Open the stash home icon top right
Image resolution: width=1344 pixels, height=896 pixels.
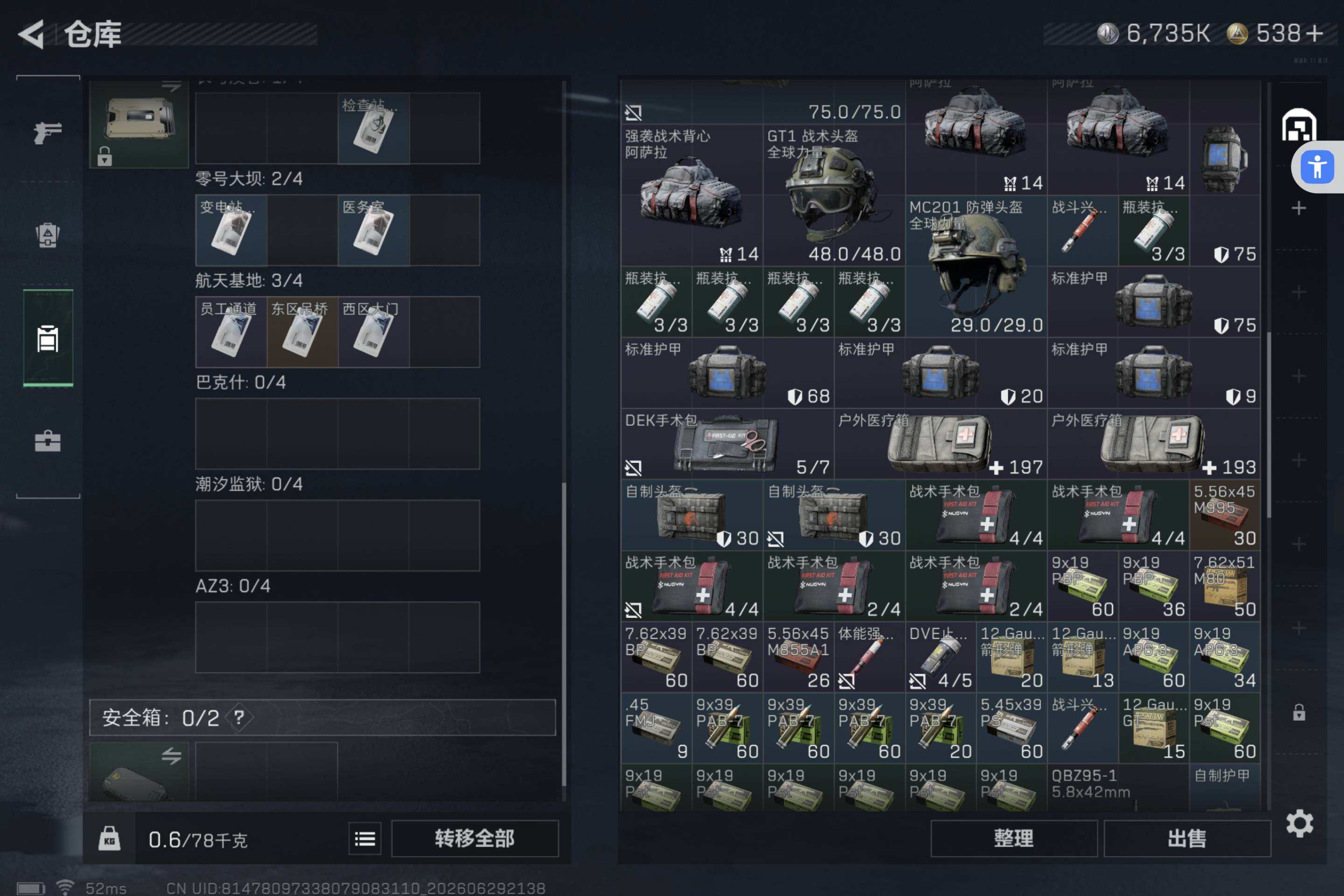pyautogui.click(x=1299, y=125)
